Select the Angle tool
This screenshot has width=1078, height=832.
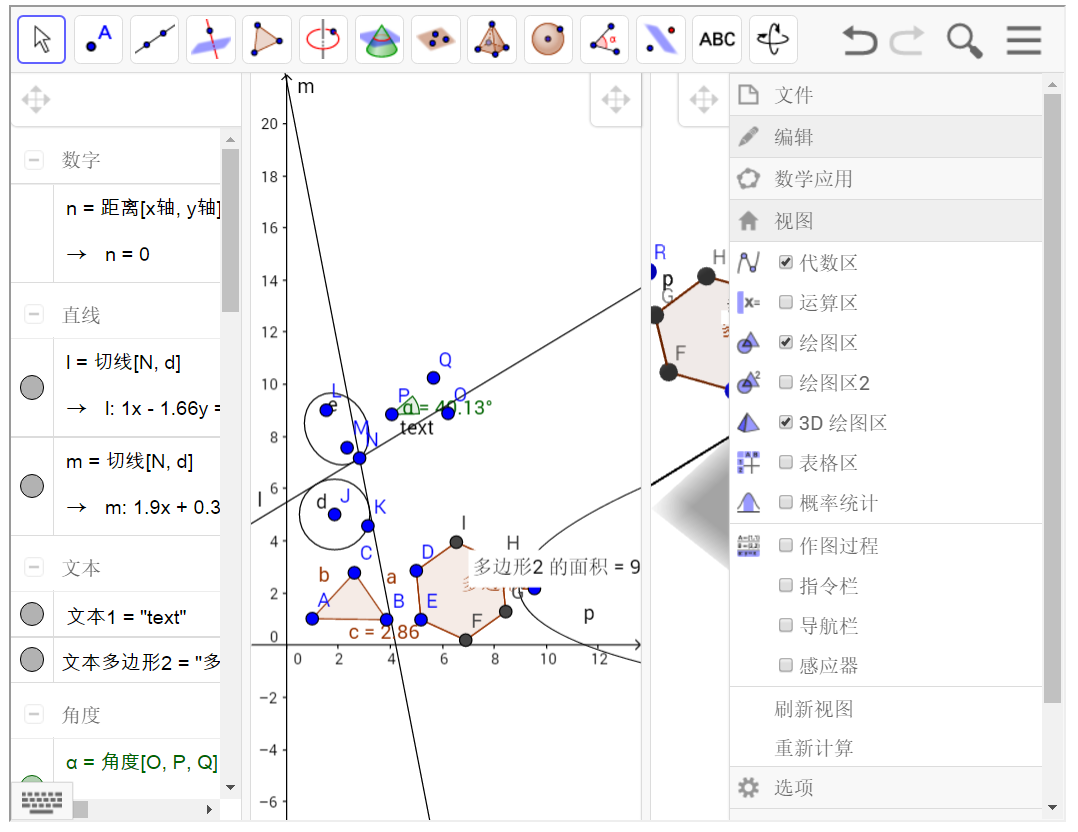coord(604,39)
